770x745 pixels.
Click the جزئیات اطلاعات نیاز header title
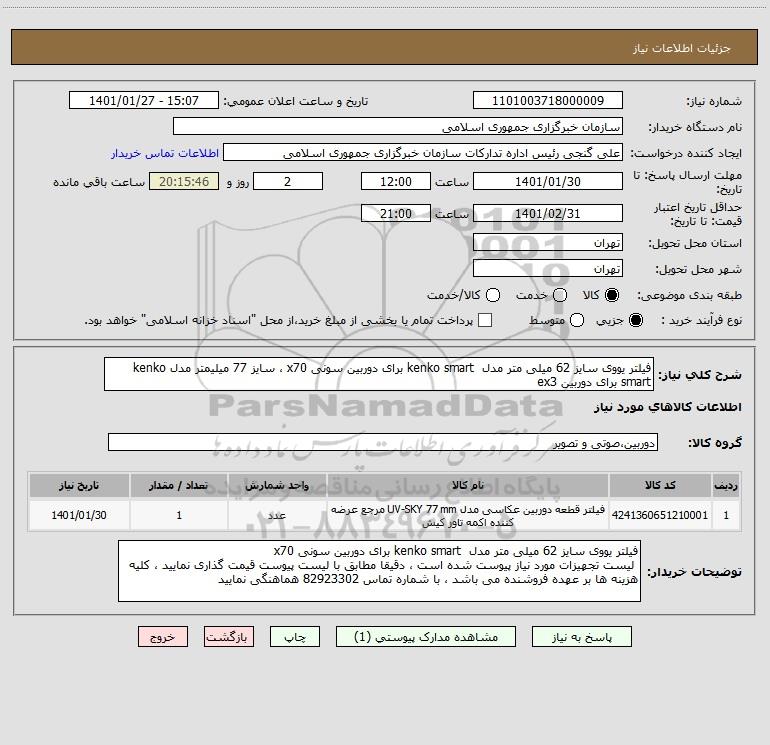tap(682, 48)
